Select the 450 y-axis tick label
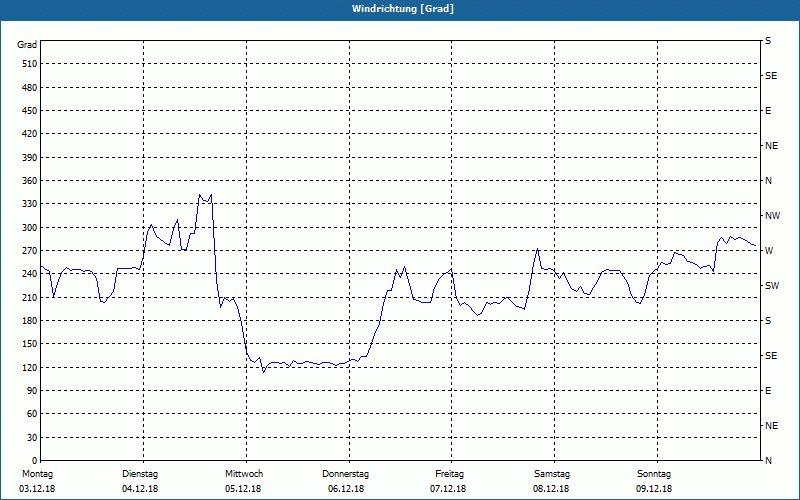The height and width of the screenshot is (500, 800). coord(30,111)
